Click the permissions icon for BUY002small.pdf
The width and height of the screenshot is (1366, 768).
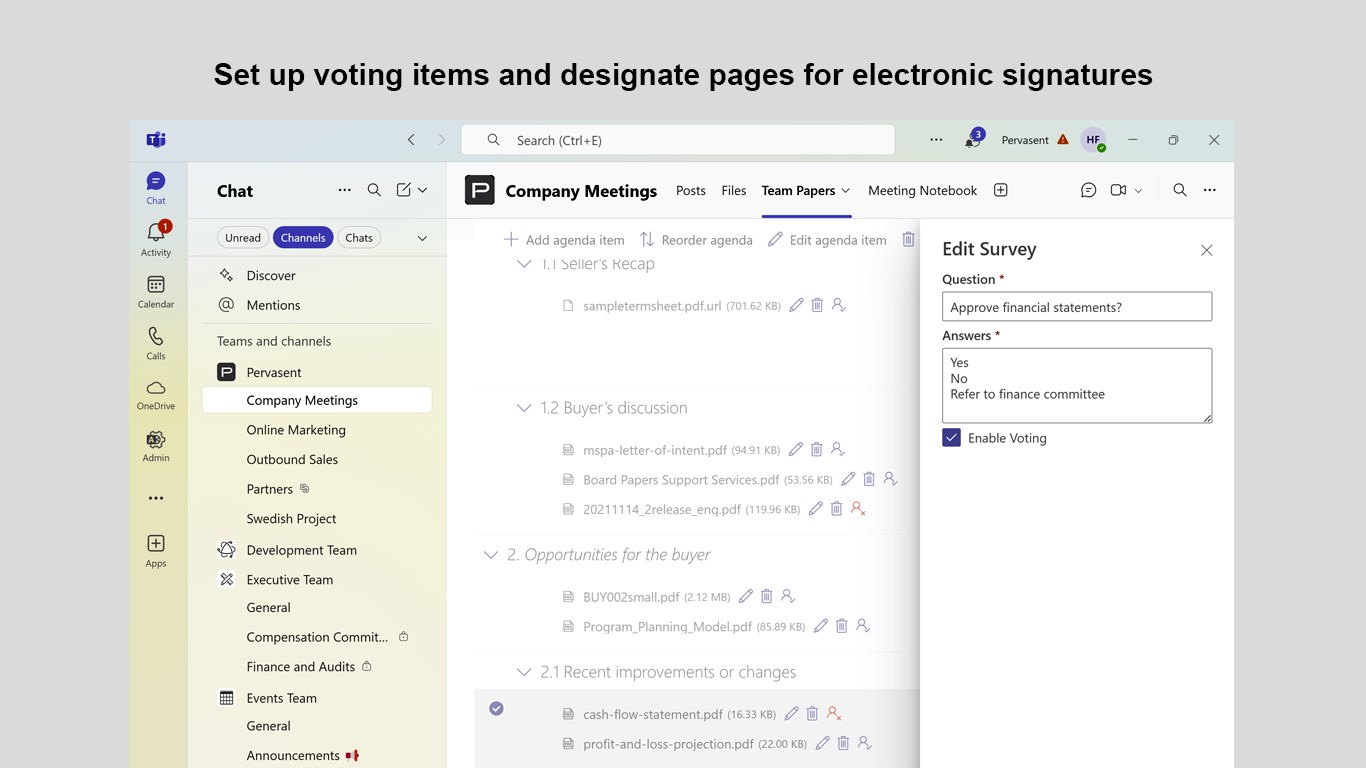click(788, 597)
